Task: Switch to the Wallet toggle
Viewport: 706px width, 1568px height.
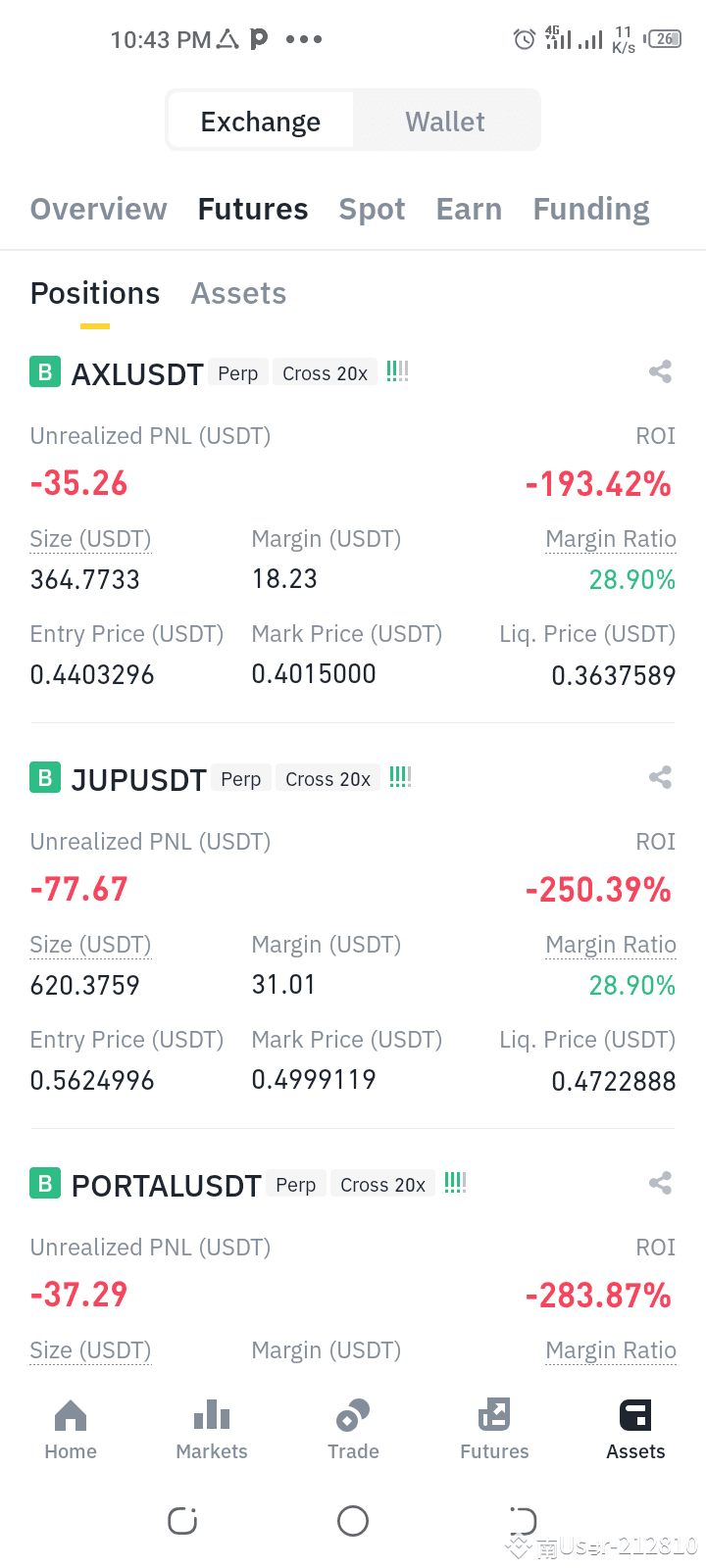Action: click(445, 122)
